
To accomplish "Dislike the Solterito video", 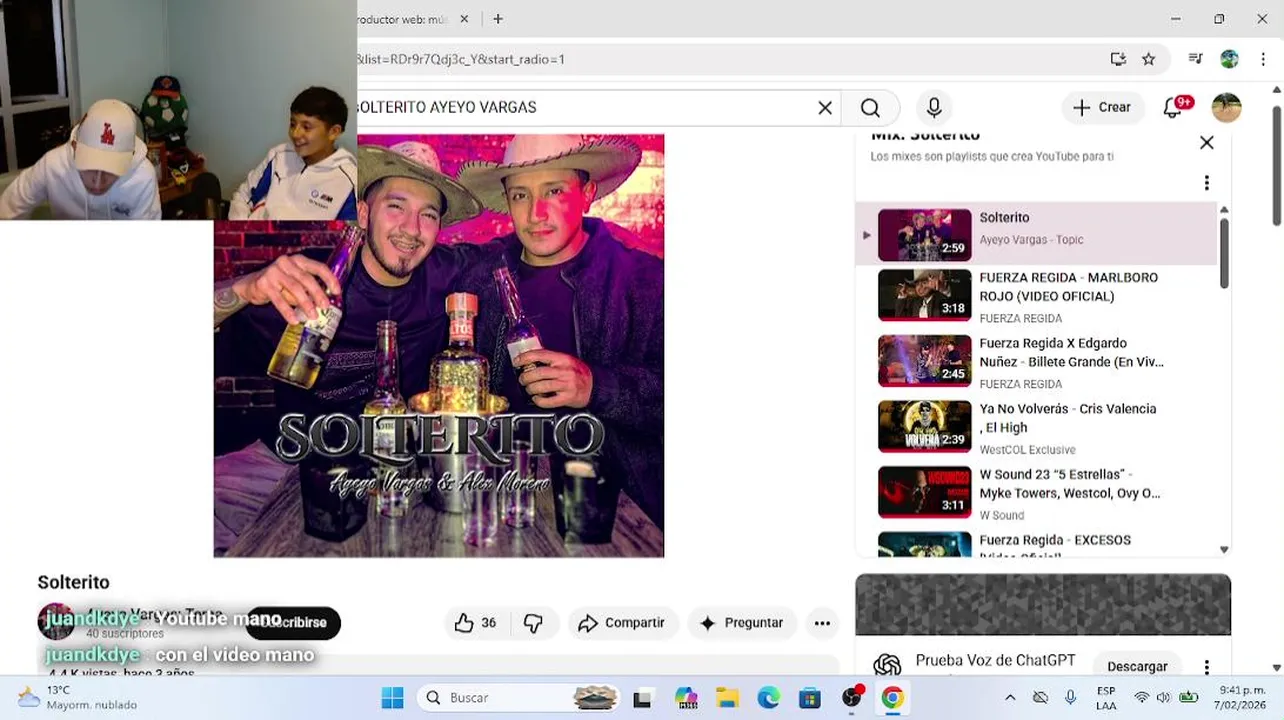I will click(533, 623).
